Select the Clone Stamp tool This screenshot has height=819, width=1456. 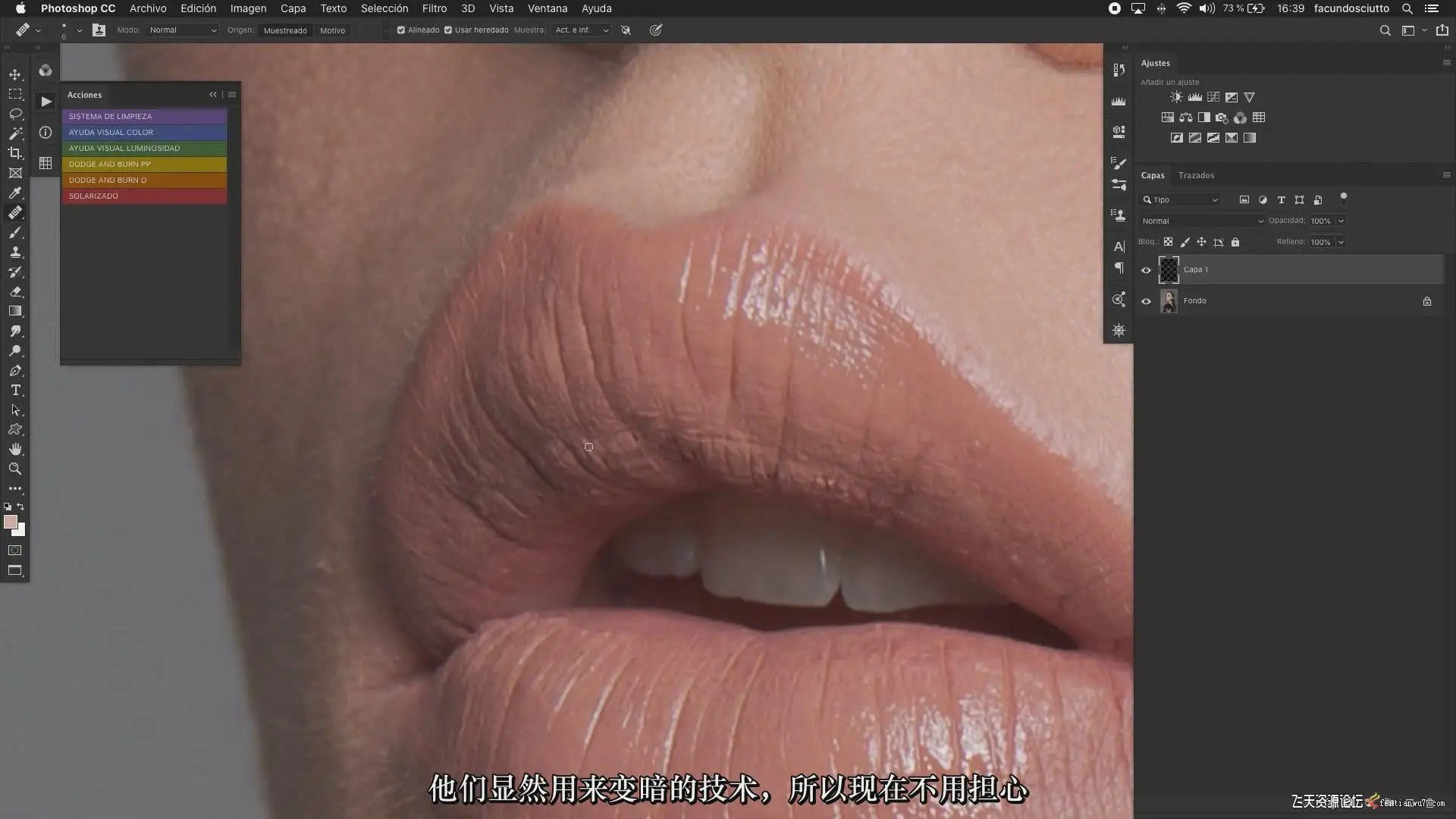click(x=15, y=252)
